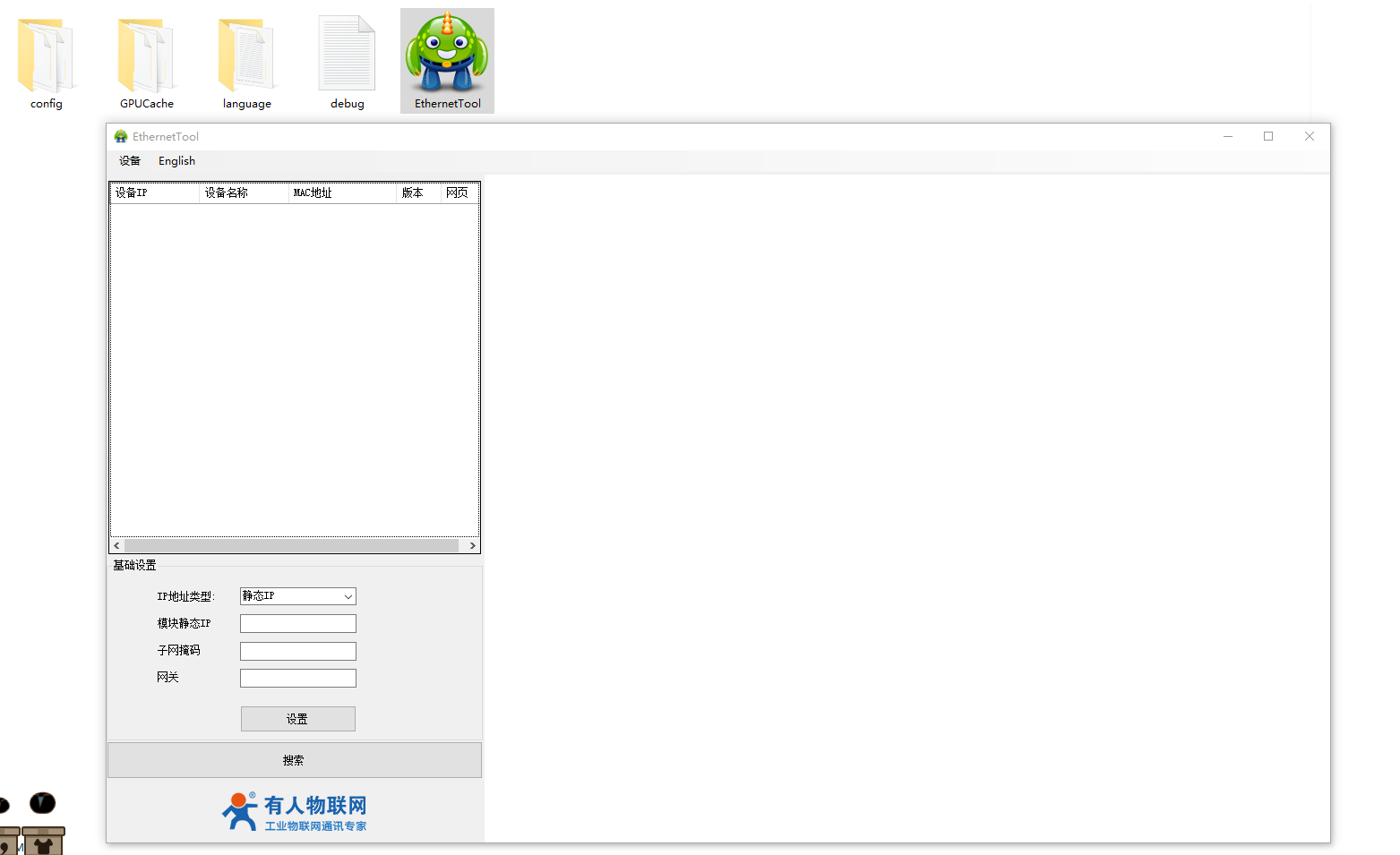Image resolution: width=1400 pixels, height=855 pixels.
Task: Select the EthernetTool application icon
Action: pos(447,56)
